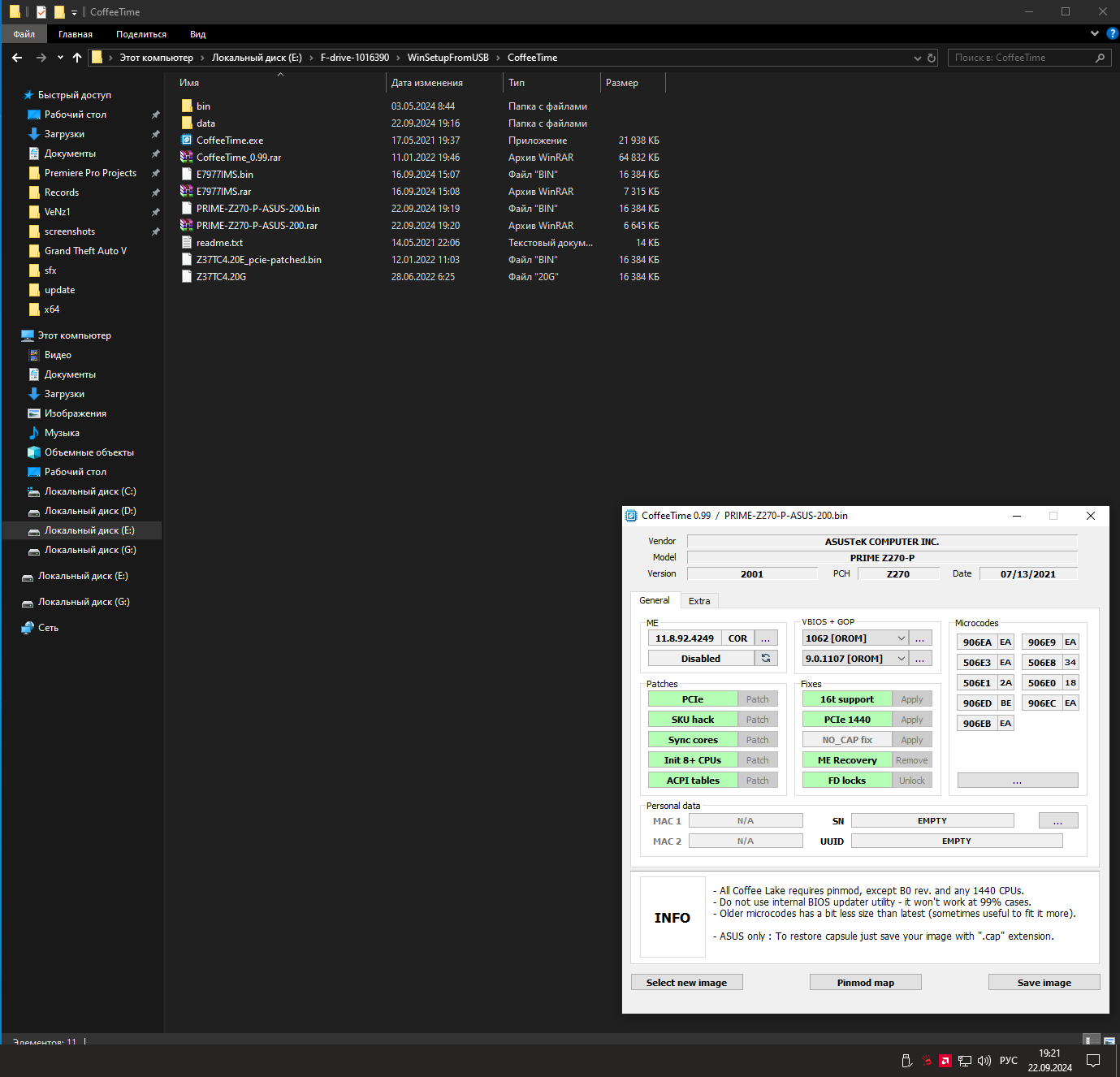Viewport: 1120px width, 1077px height.
Task: Click the Explorer back arrow
Action: (x=17, y=58)
